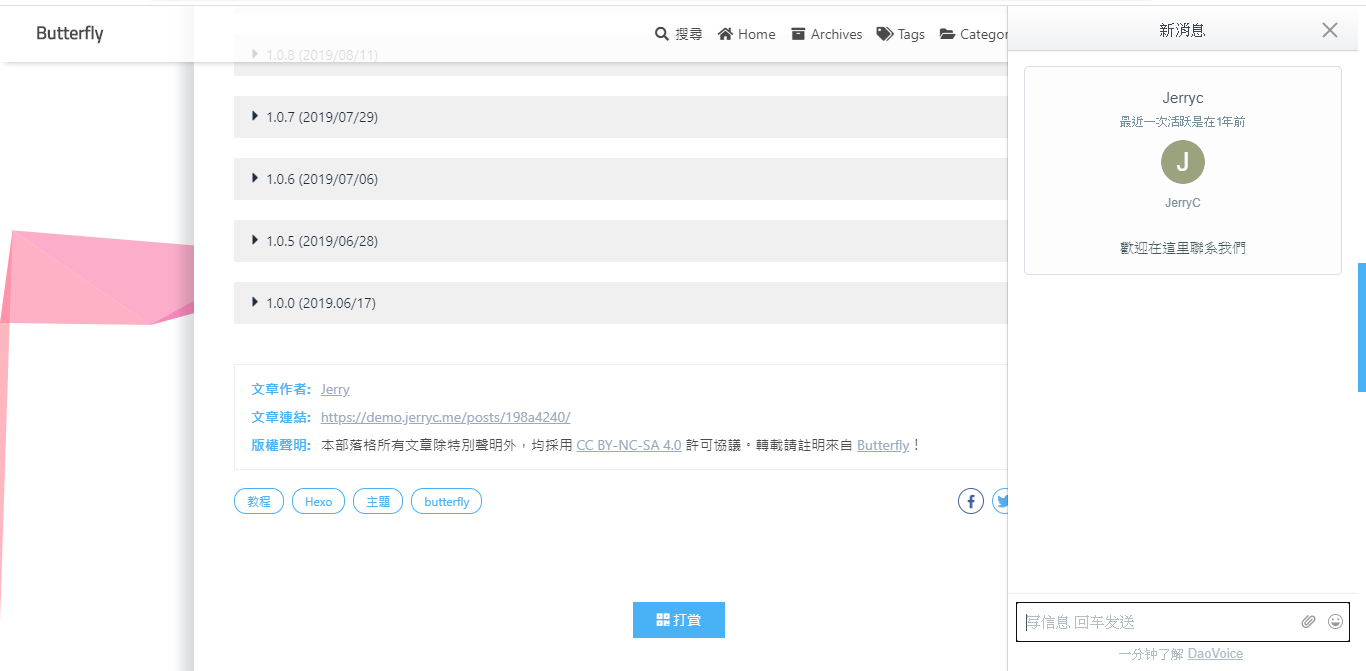
Task: Expand the 1.0.5 (2019/06/28) changelog
Action: coord(321,241)
